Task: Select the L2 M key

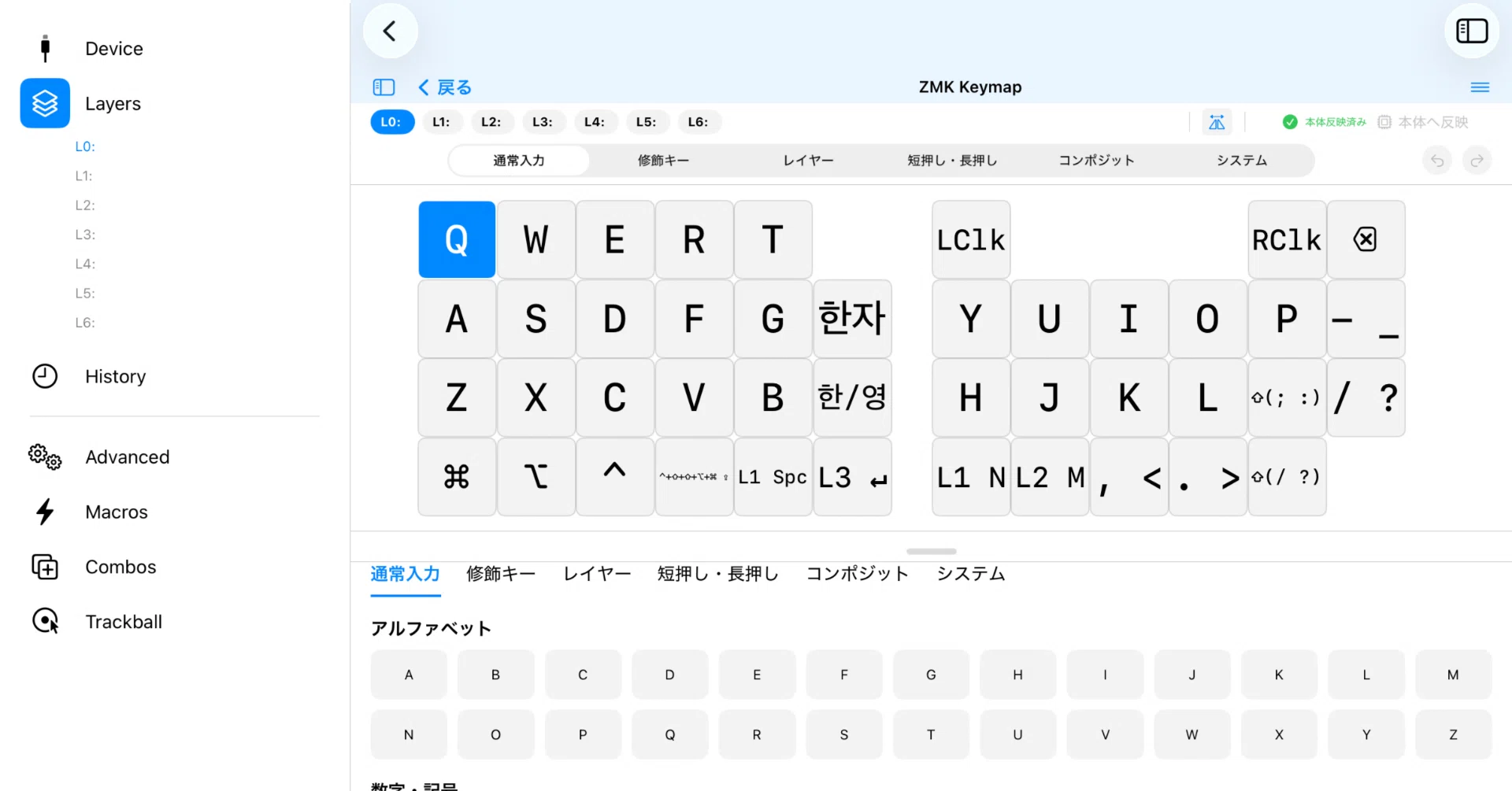Action: pos(1050,476)
